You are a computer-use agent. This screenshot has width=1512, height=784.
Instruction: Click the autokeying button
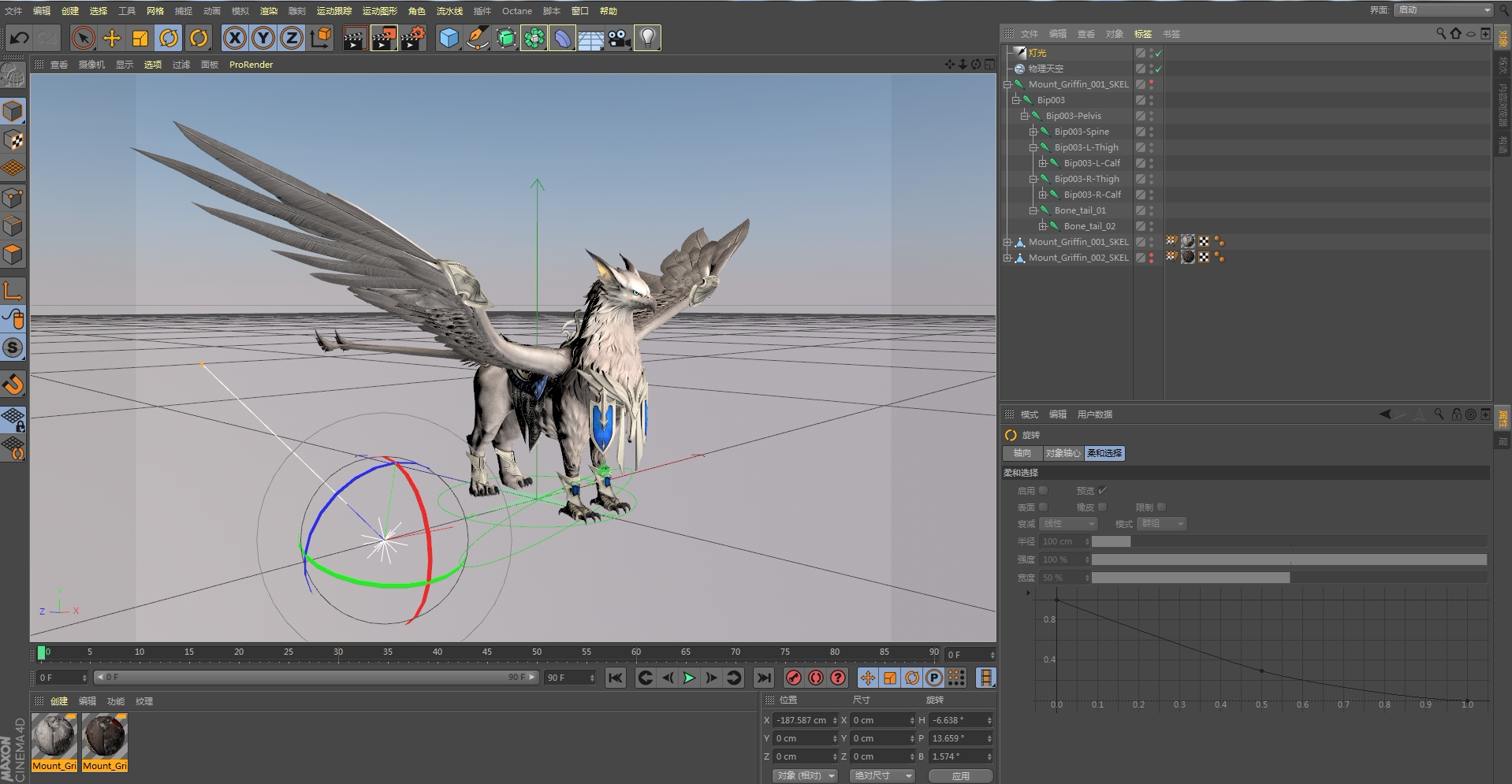click(816, 678)
